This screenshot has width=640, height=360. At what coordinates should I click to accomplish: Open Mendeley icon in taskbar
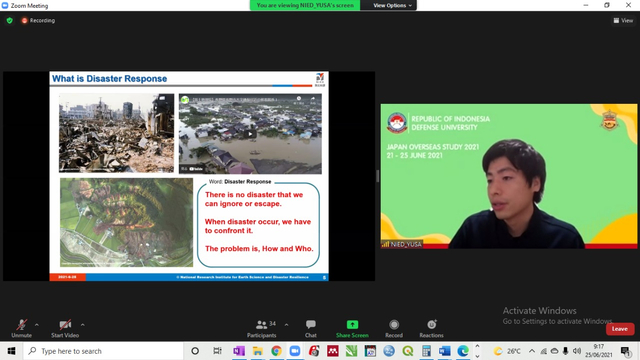coord(333,351)
